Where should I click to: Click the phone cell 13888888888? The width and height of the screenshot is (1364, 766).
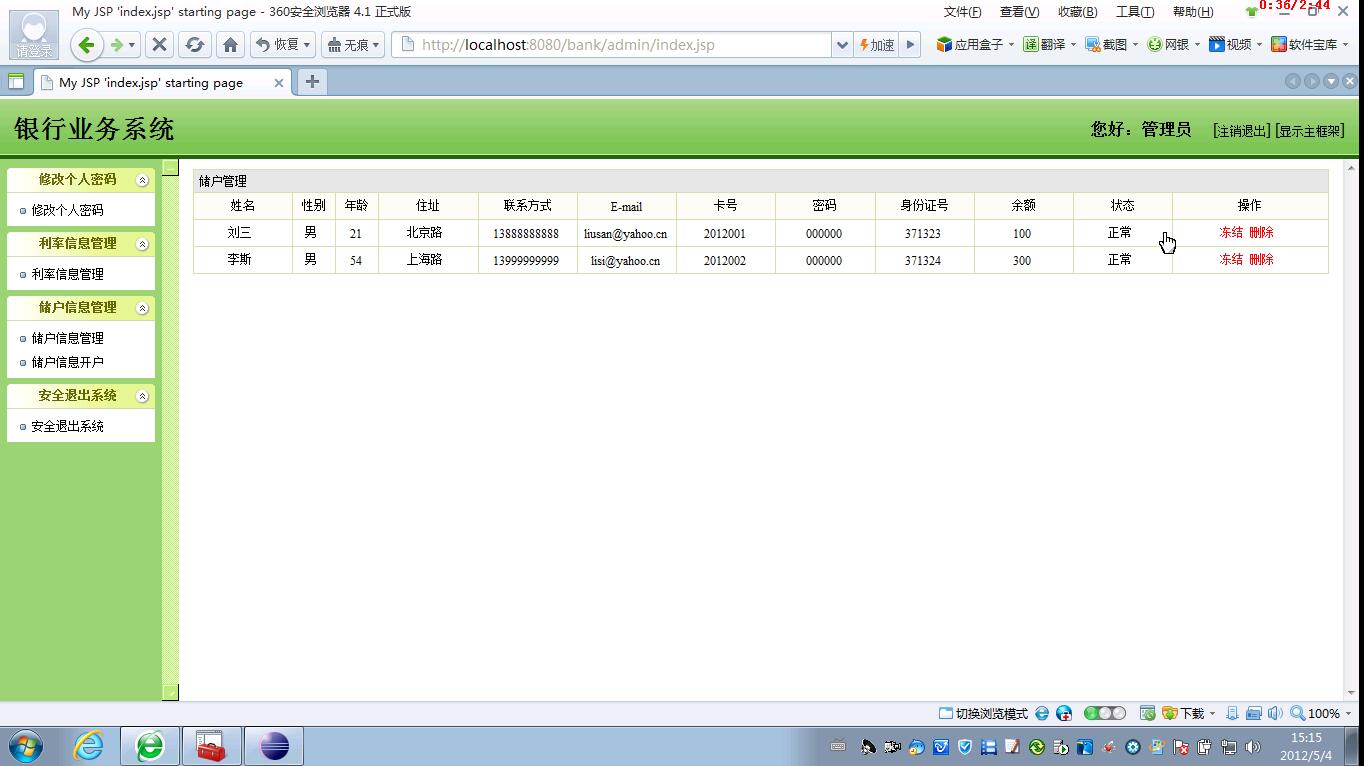[526, 233]
